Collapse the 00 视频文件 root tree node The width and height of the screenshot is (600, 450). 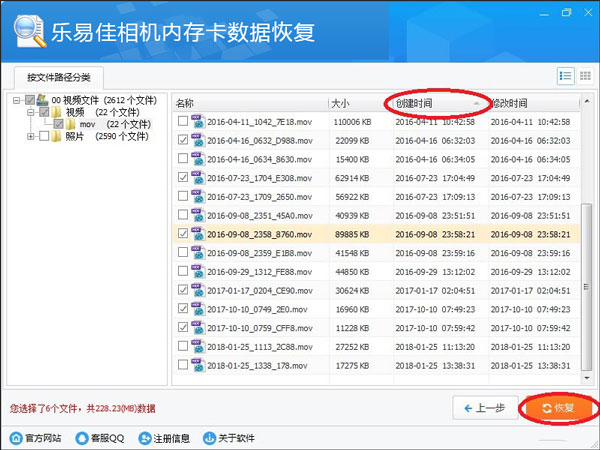coord(16,100)
